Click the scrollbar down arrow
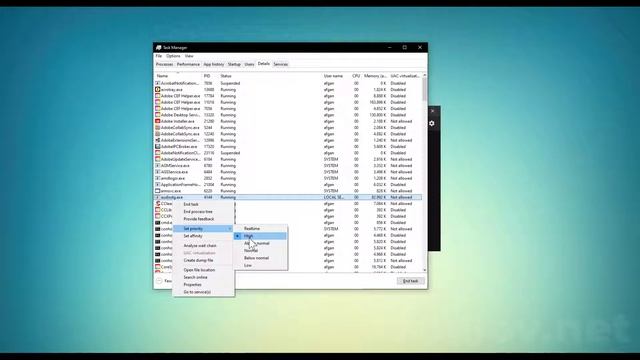The image size is (640, 360). click(424, 270)
